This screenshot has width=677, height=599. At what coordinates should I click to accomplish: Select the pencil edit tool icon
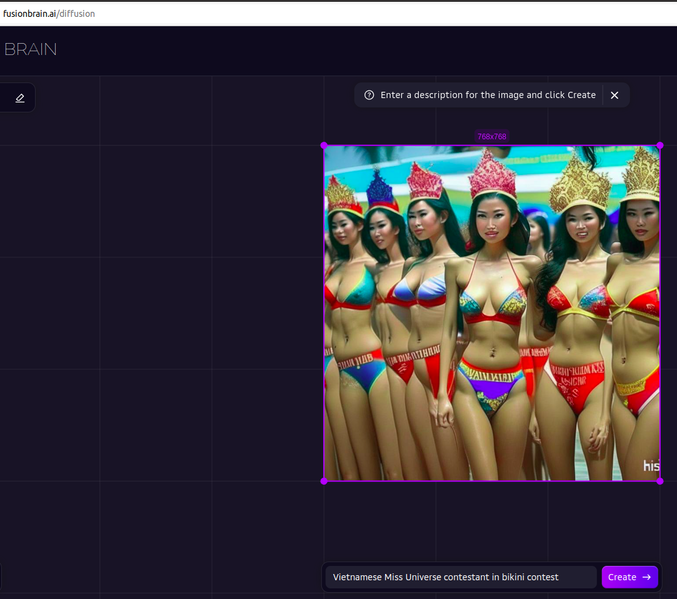click(x=20, y=98)
